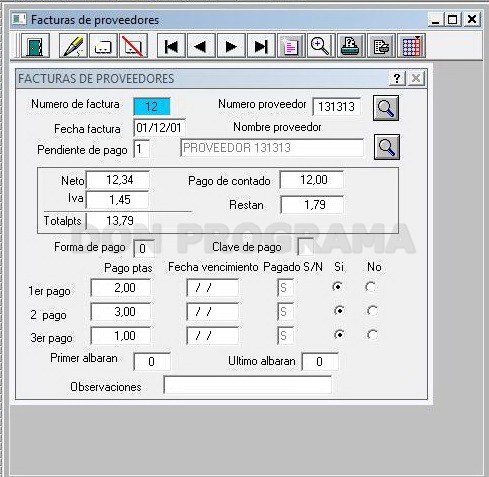Open the calendar grid icon
This screenshot has width=489, height=477.
click(411, 46)
